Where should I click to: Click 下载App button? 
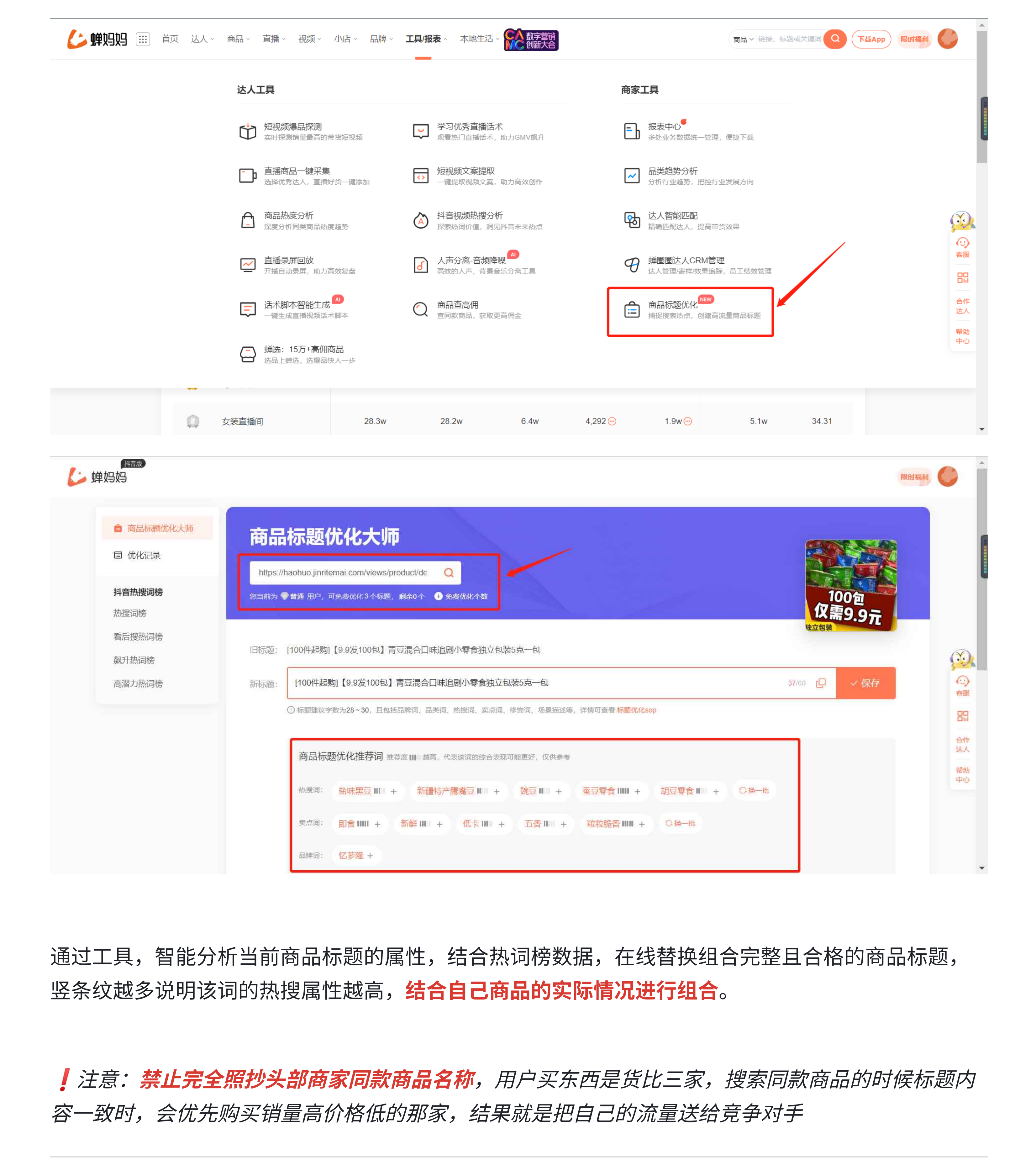pos(871,39)
